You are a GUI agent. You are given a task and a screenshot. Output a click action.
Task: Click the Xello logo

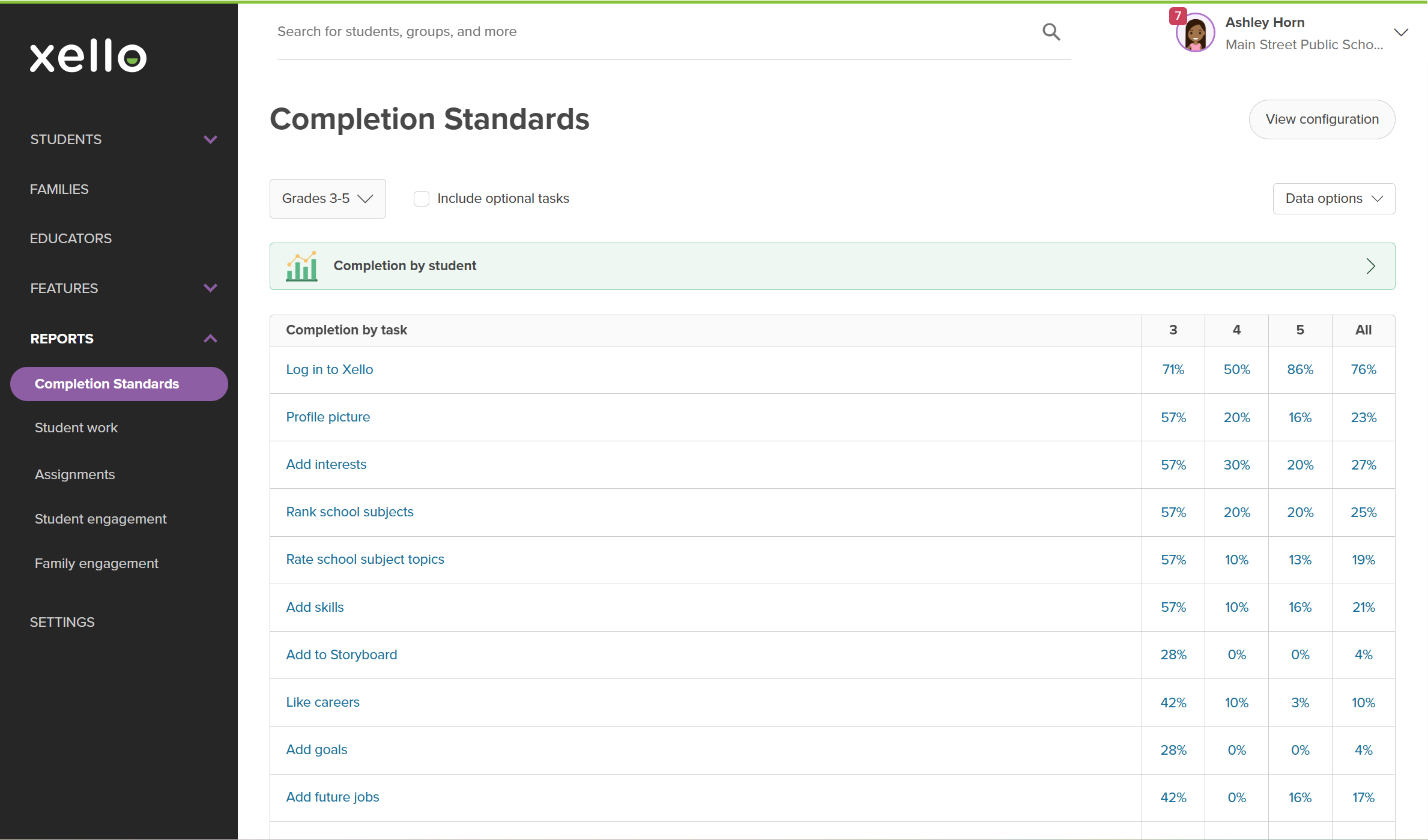point(88,56)
